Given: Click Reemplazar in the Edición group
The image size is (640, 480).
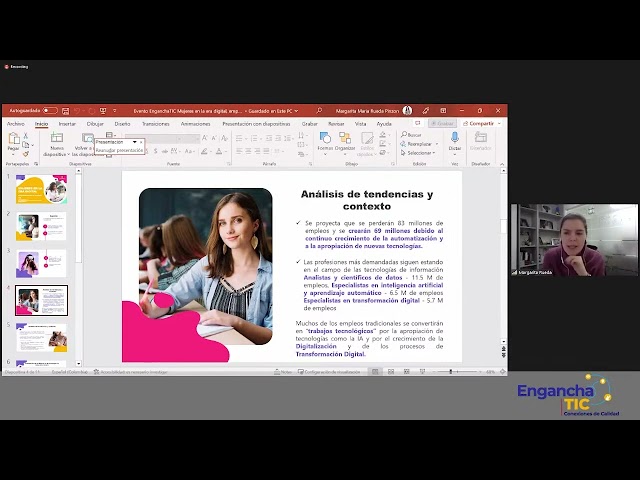Looking at the screenshot, I should click(x=416, y=144).
